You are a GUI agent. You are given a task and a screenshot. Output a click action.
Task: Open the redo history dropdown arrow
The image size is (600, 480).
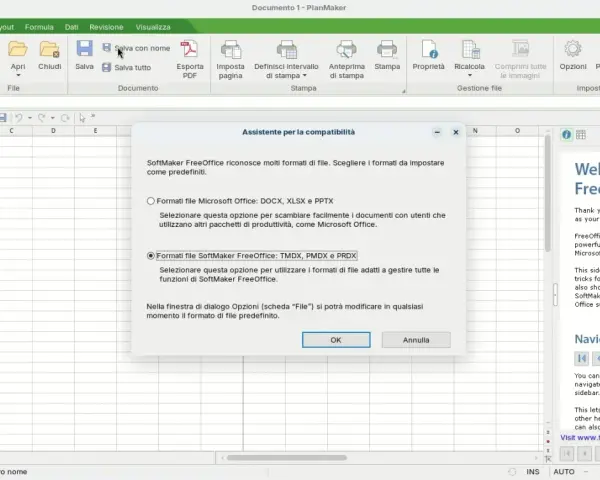click(53, 118)
